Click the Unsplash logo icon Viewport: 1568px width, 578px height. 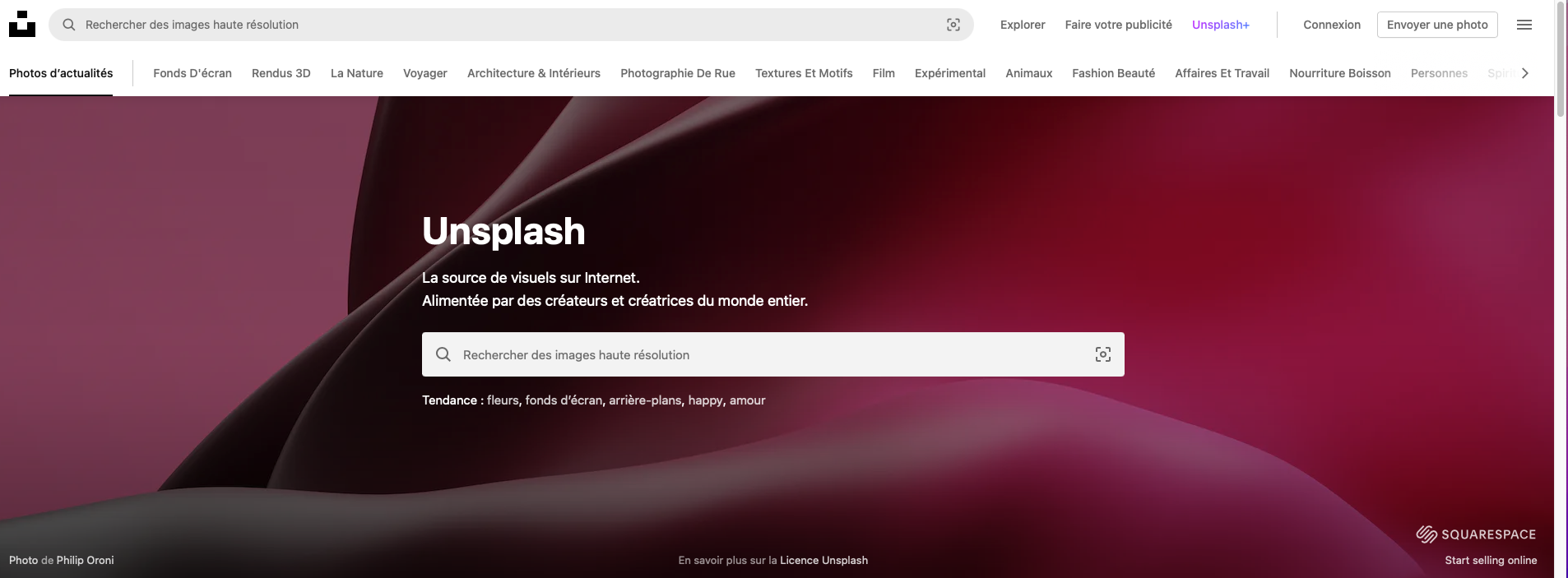pos(22,24)
